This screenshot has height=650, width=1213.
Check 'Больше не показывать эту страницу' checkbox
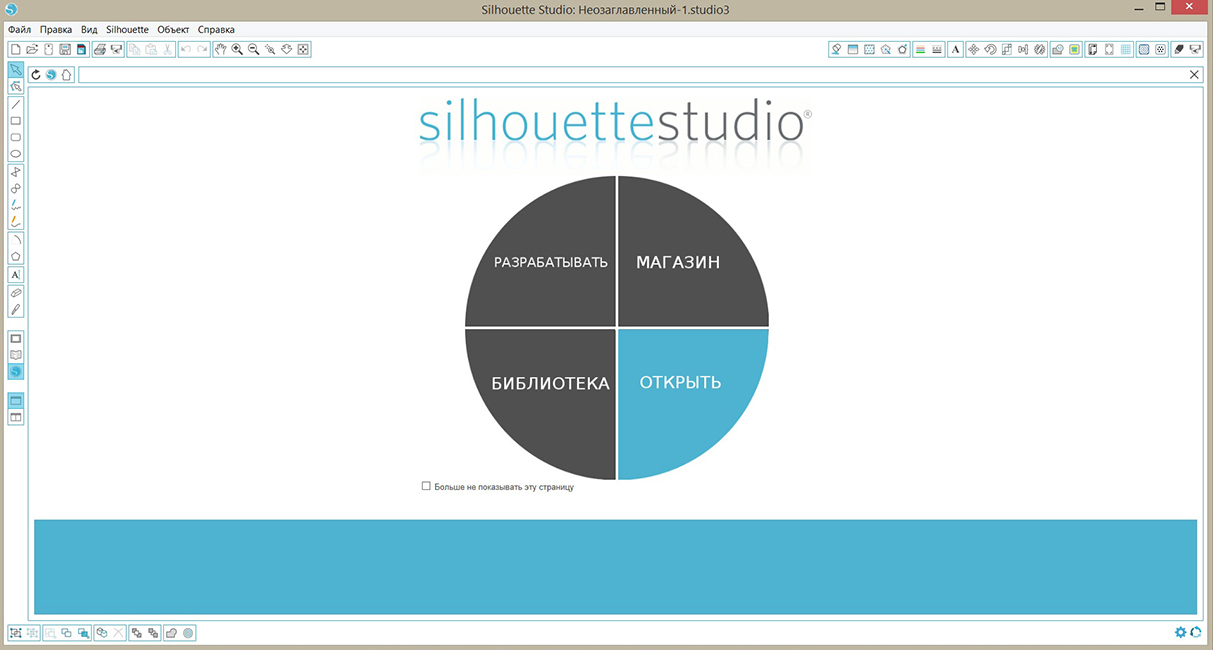426,486
